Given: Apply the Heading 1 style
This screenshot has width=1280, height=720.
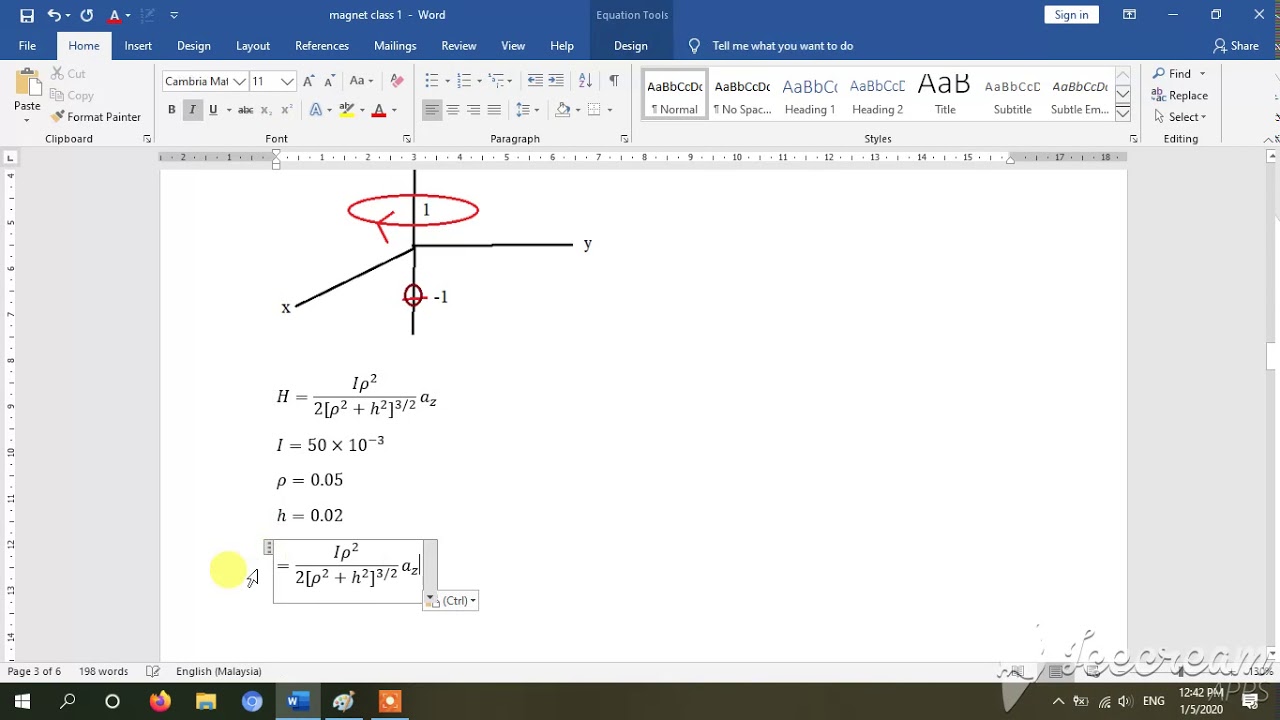Looking at the screenshot, I should [809, 96].
